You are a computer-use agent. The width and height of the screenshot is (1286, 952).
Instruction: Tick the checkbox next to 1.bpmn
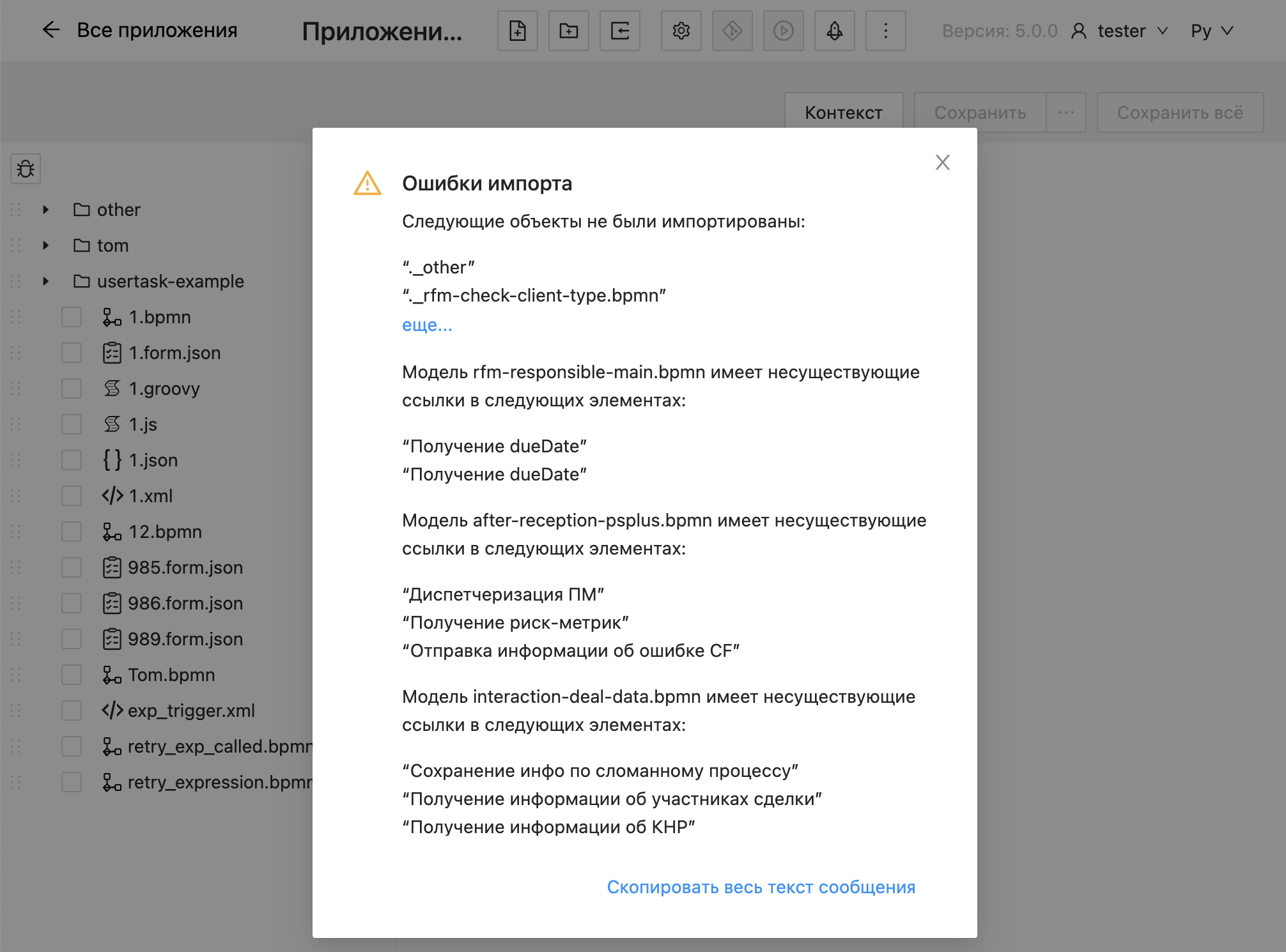click(72, 317)
